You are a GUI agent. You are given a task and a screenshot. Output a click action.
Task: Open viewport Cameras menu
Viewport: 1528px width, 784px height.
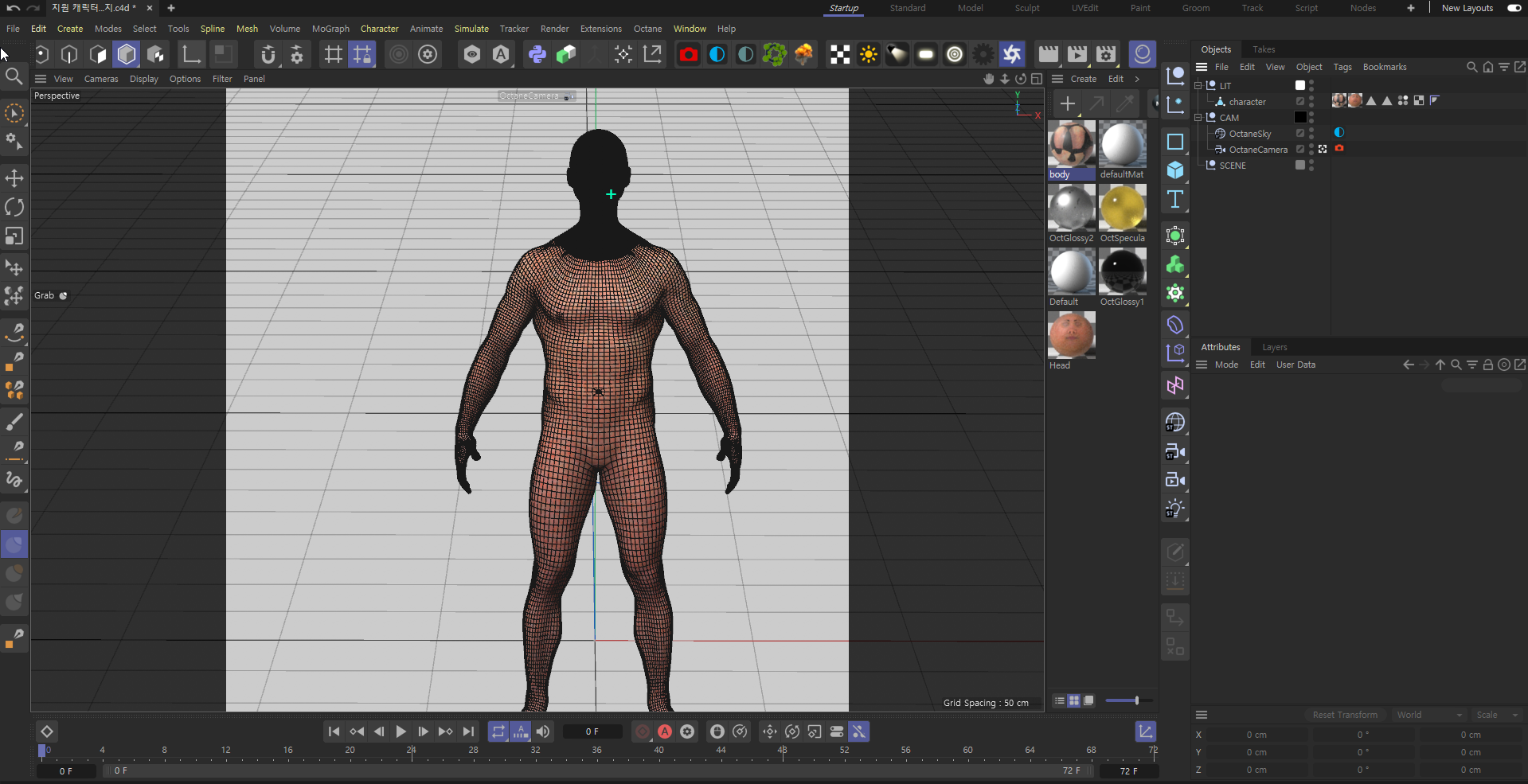click(x=101, y=79)
